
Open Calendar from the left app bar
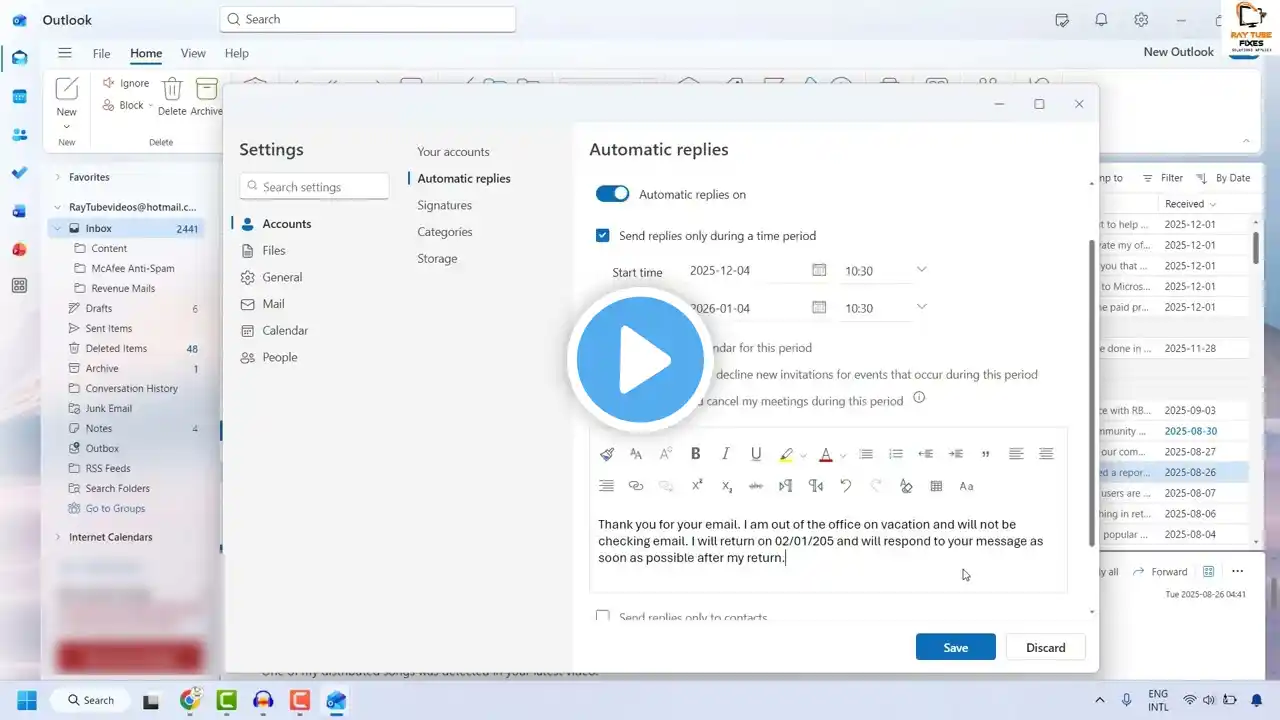pos(19,96)
